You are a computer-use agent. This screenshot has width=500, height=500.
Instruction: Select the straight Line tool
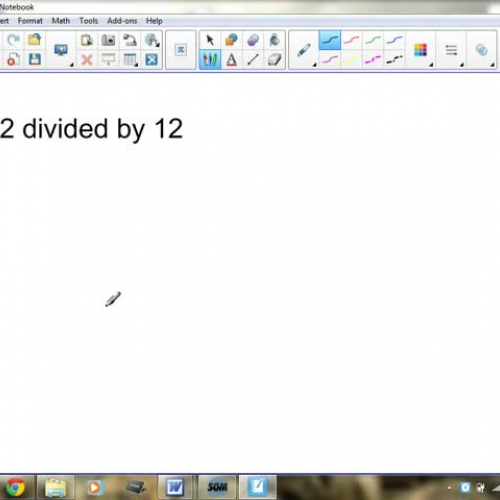coord(253,60)
